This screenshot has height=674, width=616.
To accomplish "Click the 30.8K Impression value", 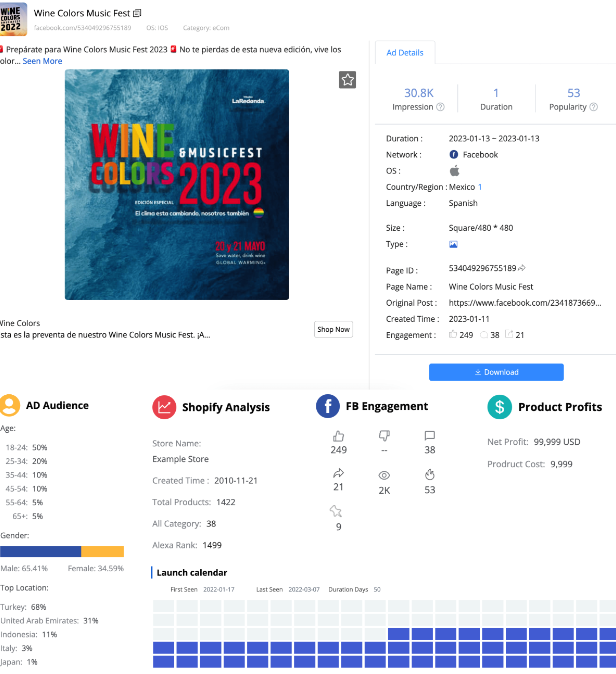I will coord(419,93).
